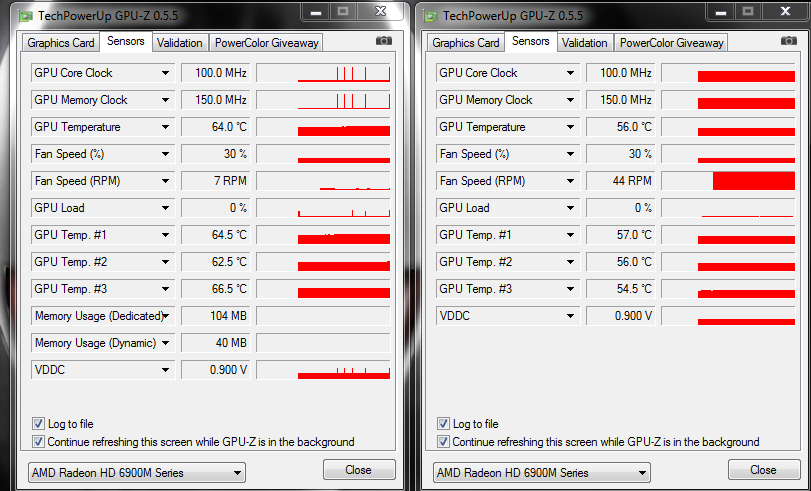The height and width of the screenshot is (491, 811).
Task: Click camera screenshot icon in left GPU-Z window
Action: (x=384, y=41)
